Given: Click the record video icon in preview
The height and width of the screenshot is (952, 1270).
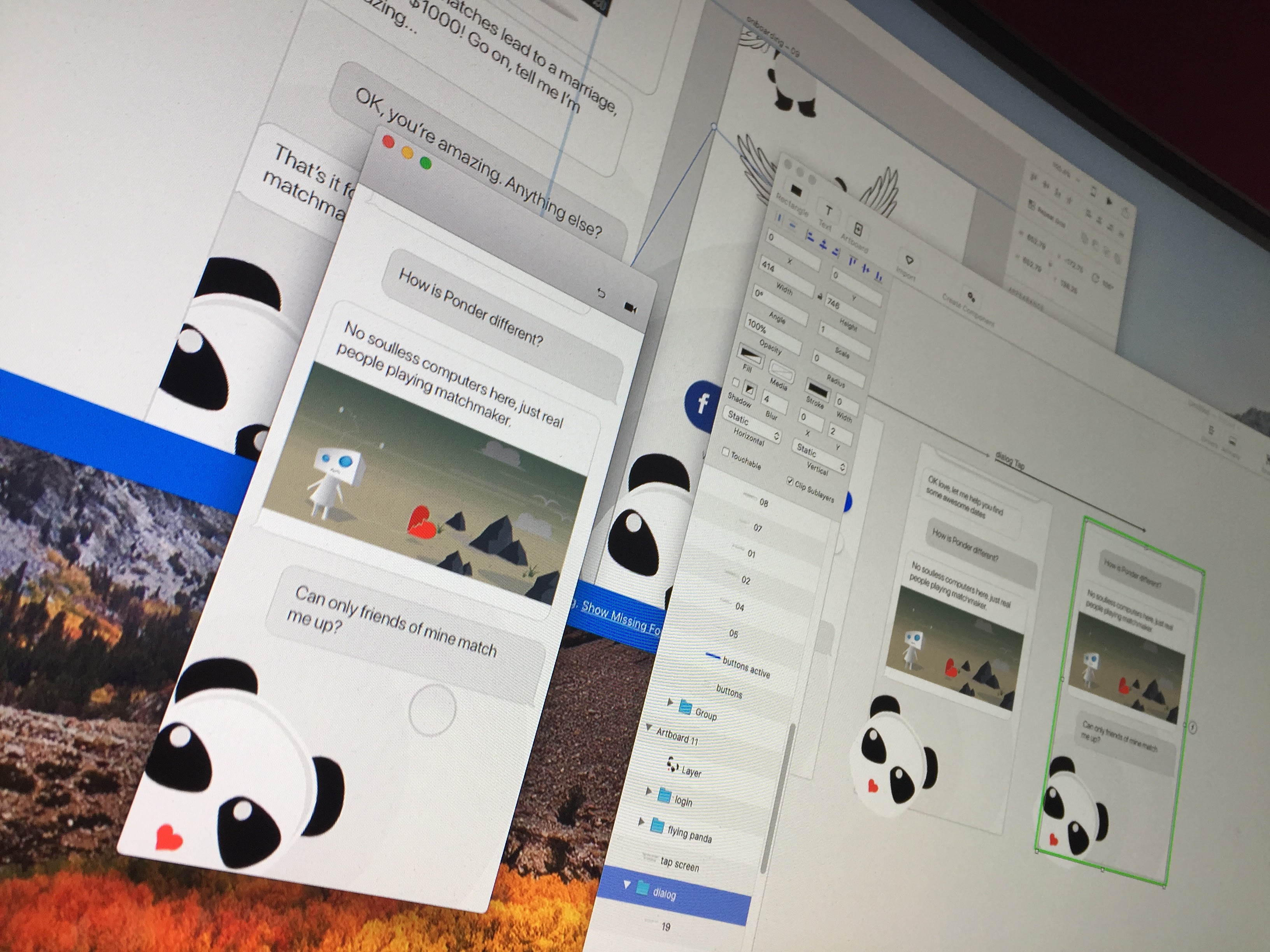Looking at the screenshot, I should click(x=630, y=309).
